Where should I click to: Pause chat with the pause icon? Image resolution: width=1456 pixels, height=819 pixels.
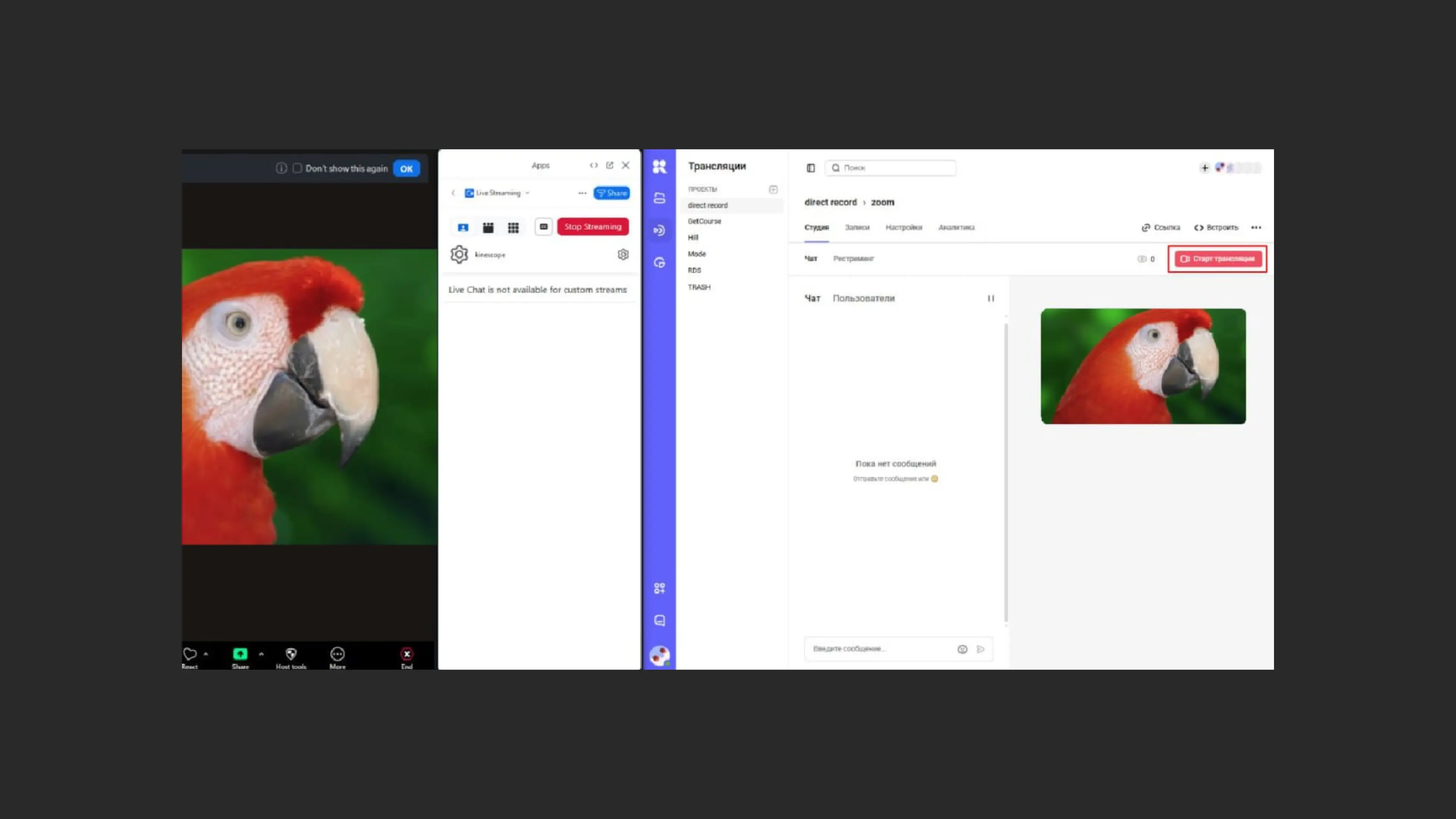click(990, 298)
